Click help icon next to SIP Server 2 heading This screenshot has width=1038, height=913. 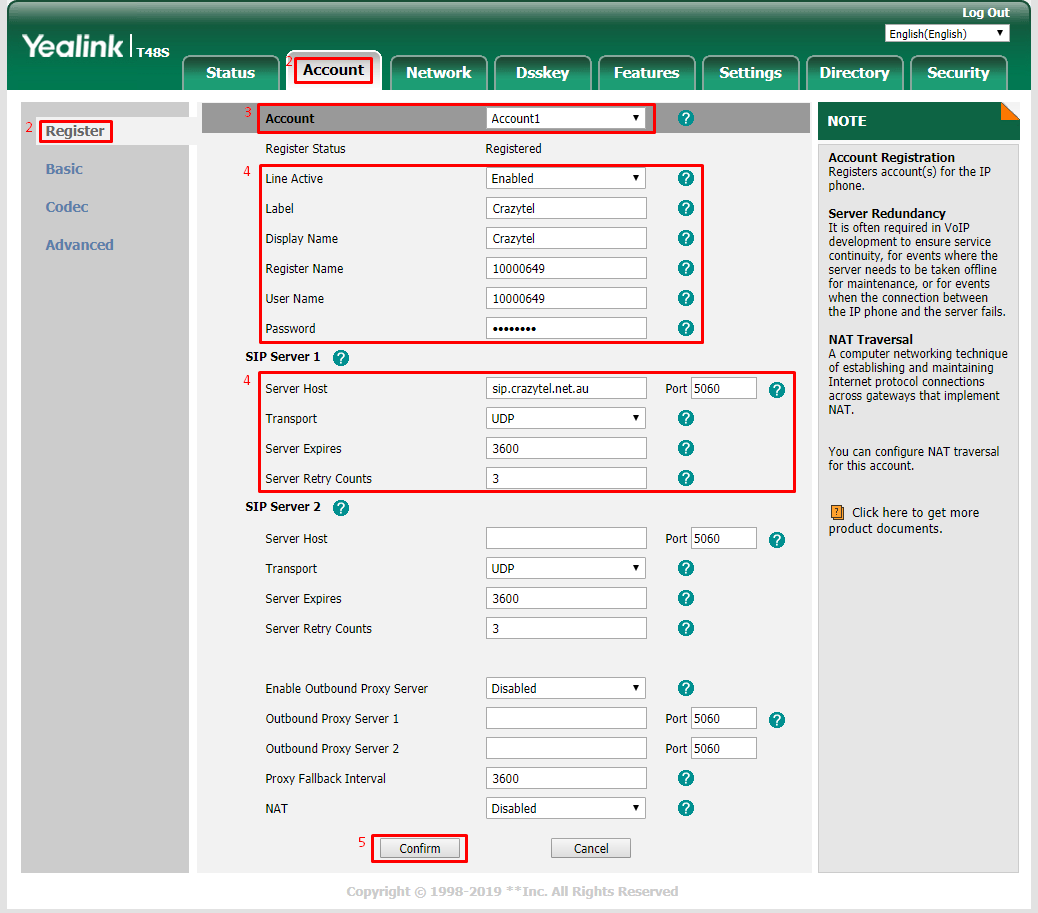340,508
